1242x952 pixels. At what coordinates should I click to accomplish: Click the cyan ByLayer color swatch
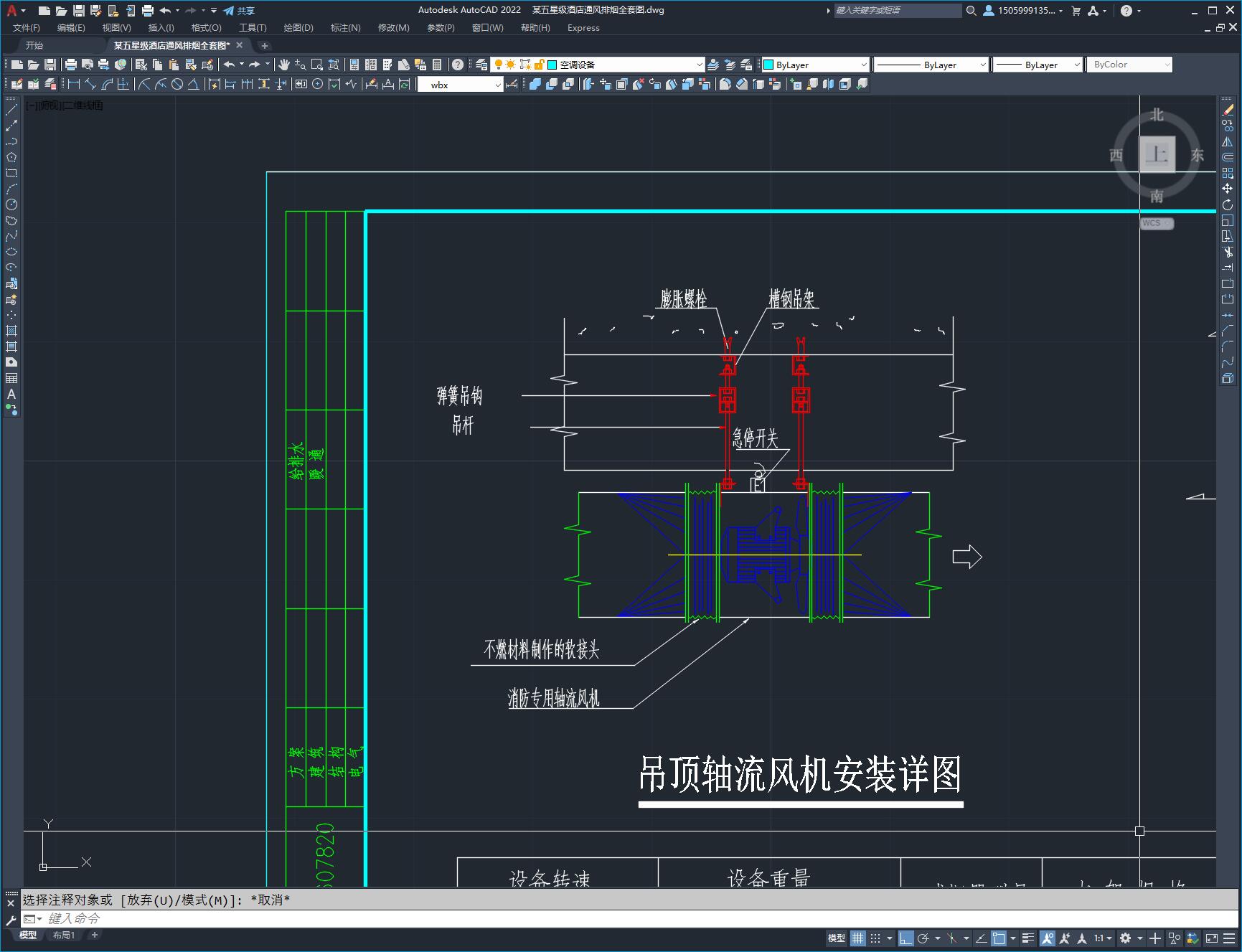(768, 65)
